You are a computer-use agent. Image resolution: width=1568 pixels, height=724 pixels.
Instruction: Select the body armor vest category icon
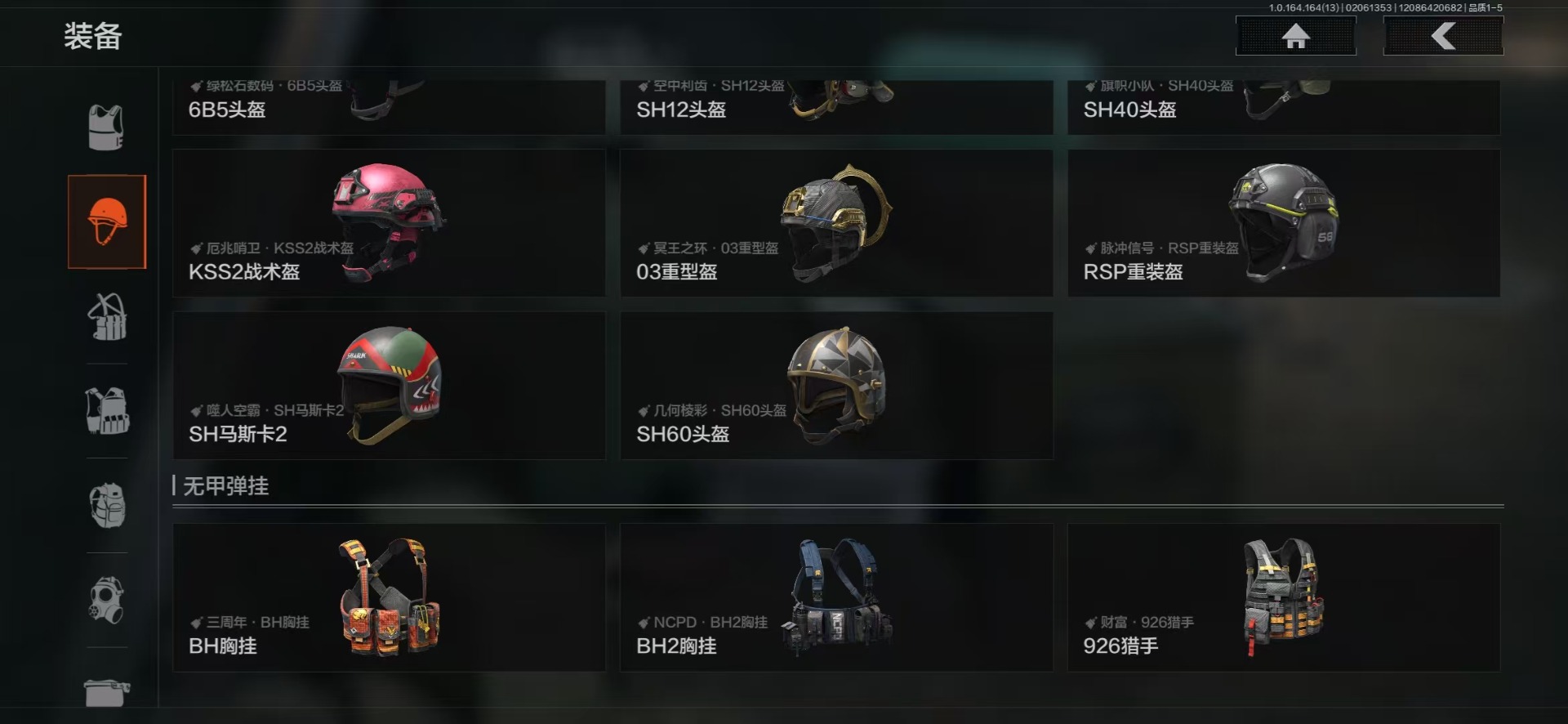[106, 128]
